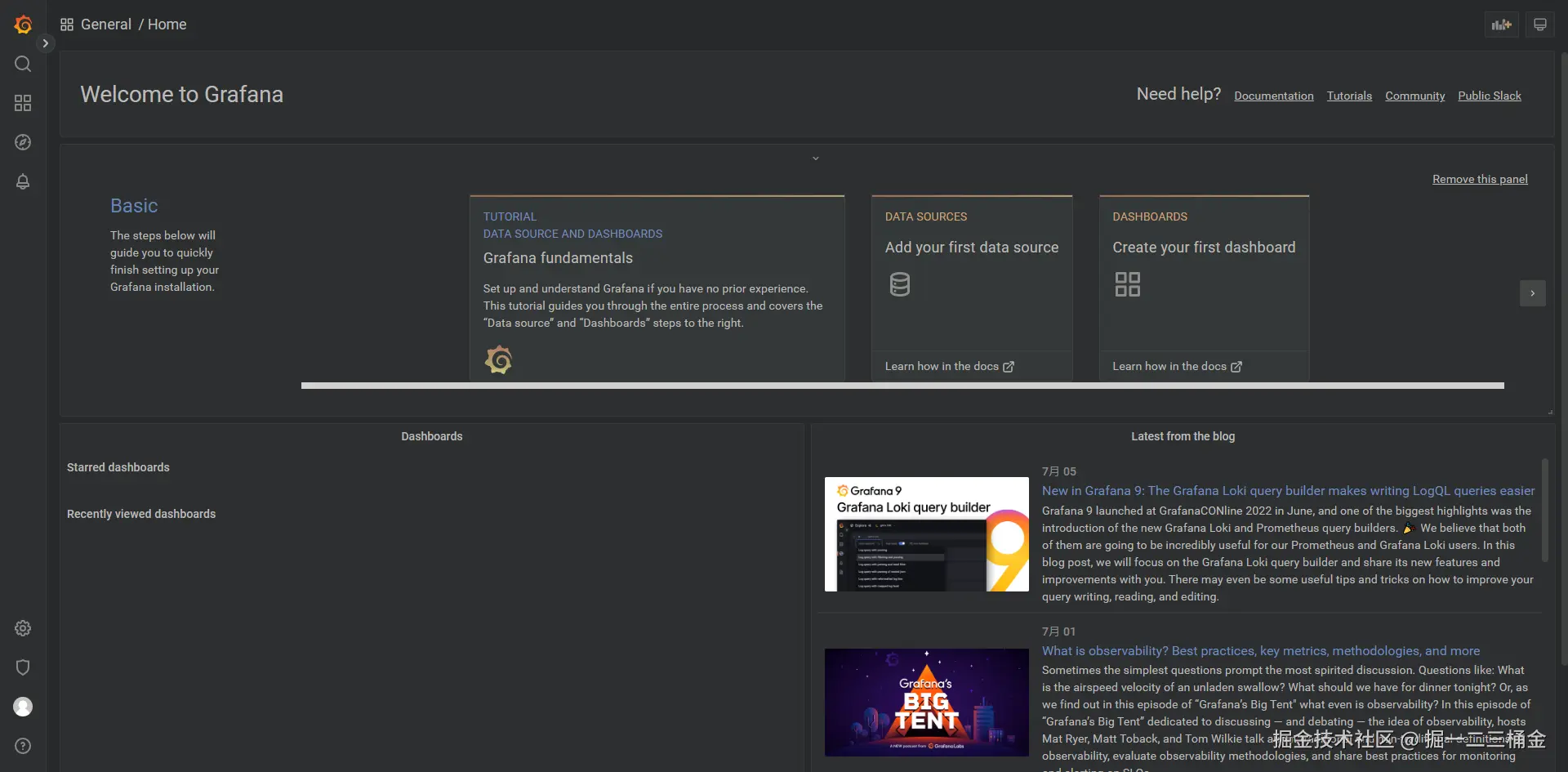Click the Starred dashboards heading

tap(118, 467)
